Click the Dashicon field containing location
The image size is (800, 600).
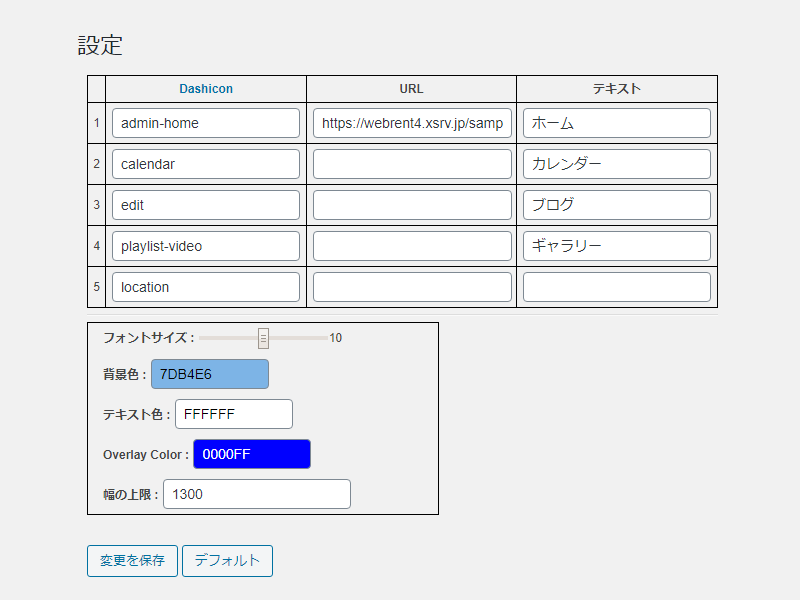206,287
